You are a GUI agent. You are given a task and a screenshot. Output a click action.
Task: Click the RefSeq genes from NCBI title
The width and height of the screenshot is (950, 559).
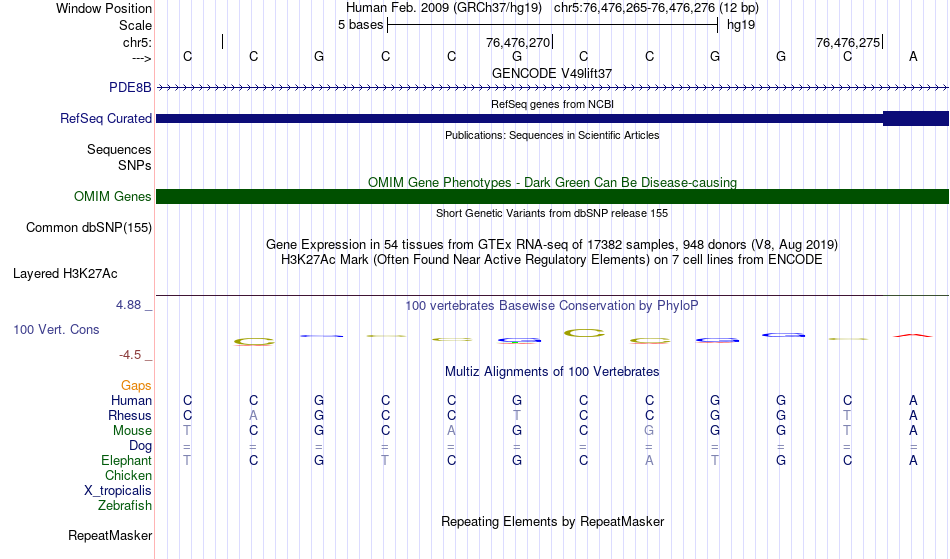(x=552, y=104)
